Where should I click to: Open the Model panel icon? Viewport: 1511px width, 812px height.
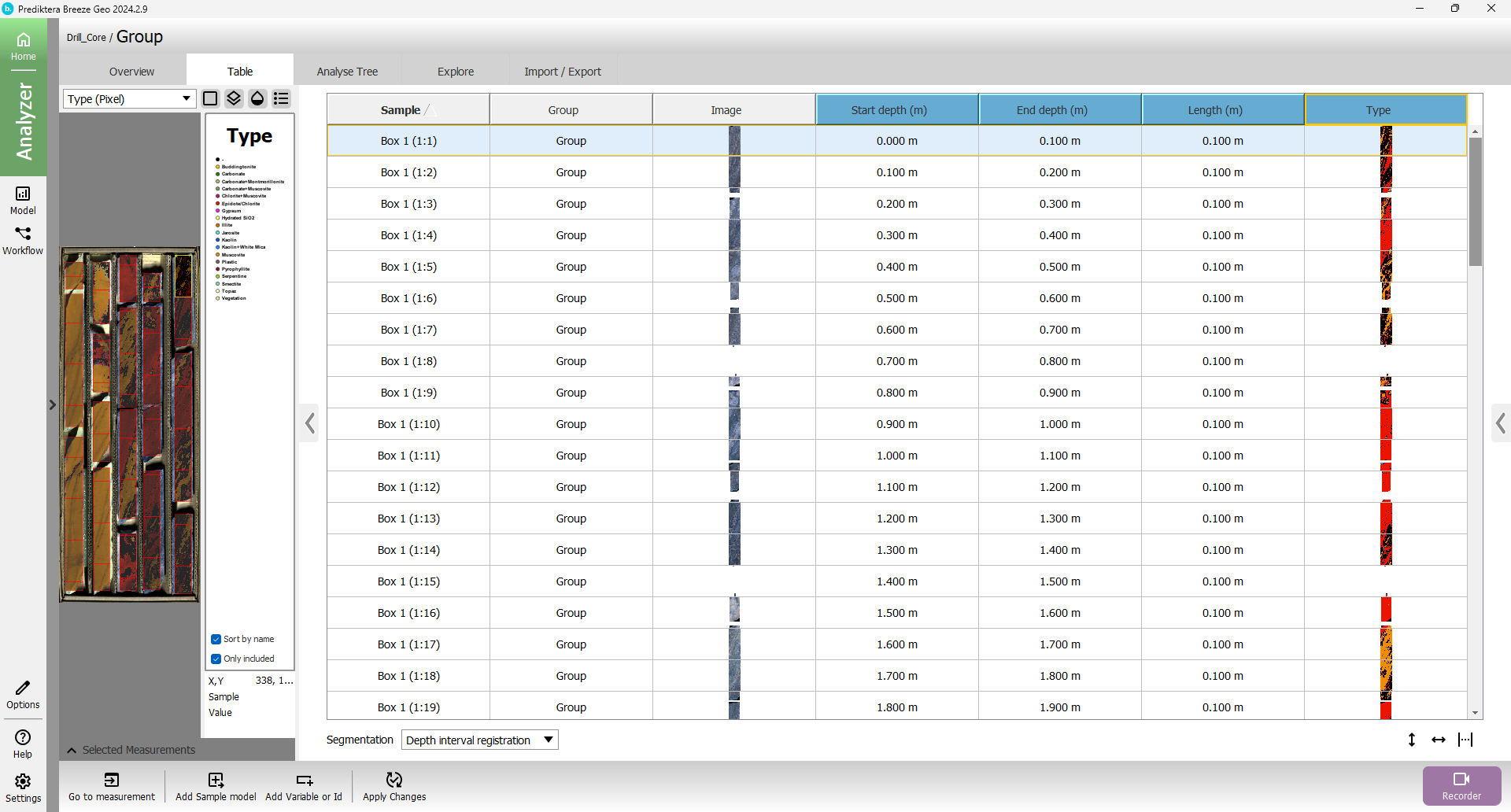coord(23,200)
